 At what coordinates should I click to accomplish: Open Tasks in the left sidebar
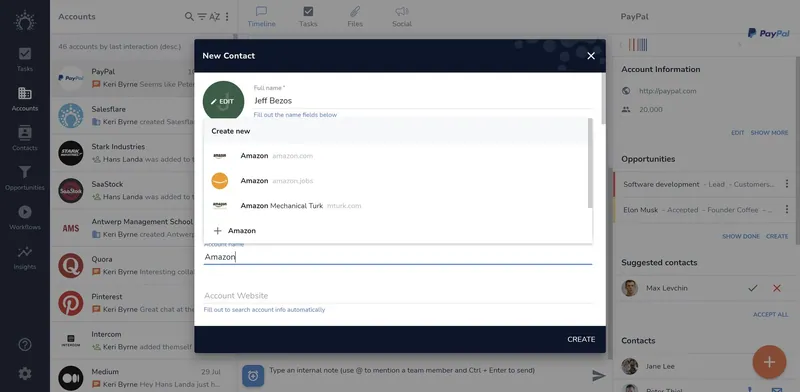[x=24, y=59]
